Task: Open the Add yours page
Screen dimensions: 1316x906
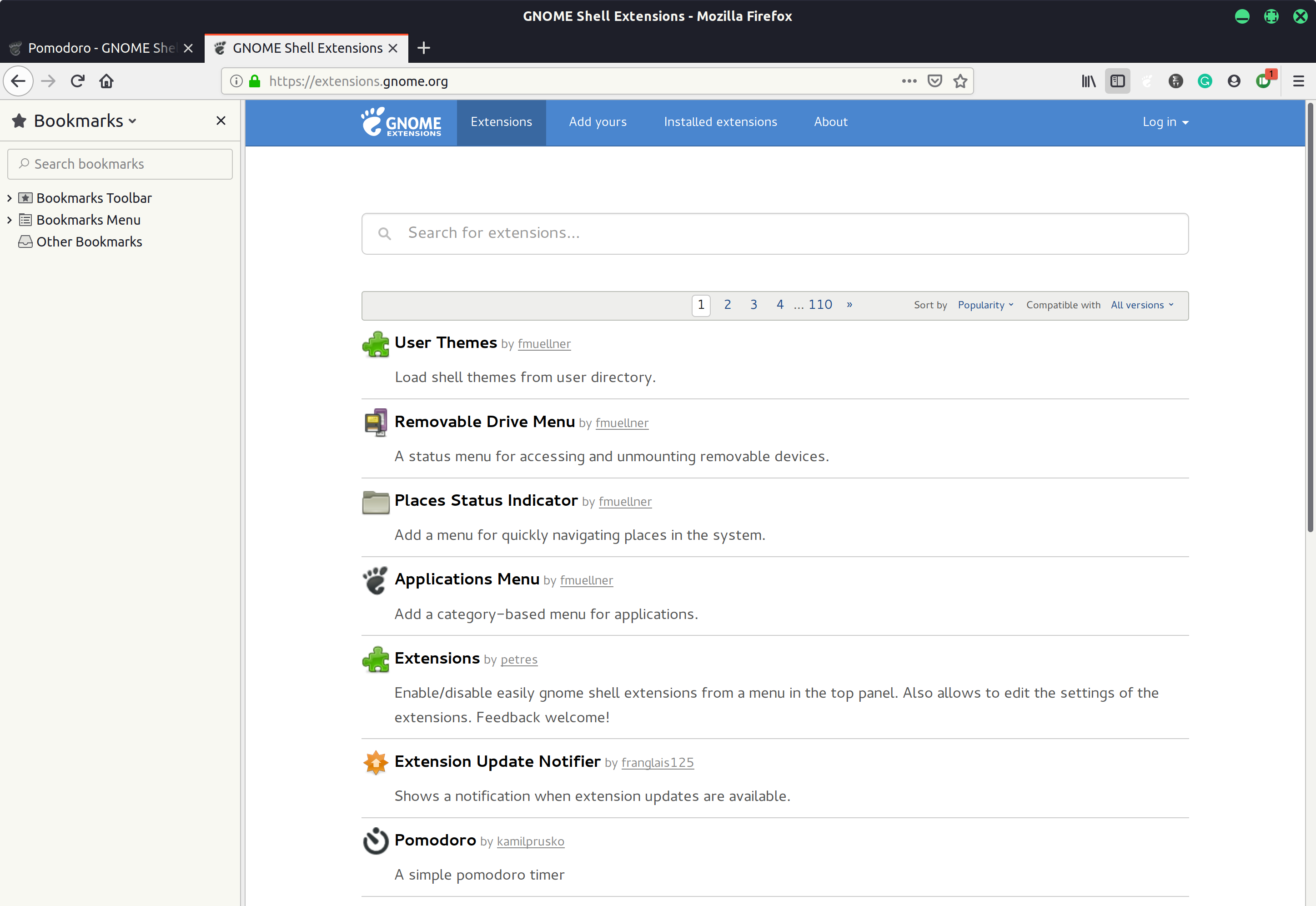Action: point(598,122)
